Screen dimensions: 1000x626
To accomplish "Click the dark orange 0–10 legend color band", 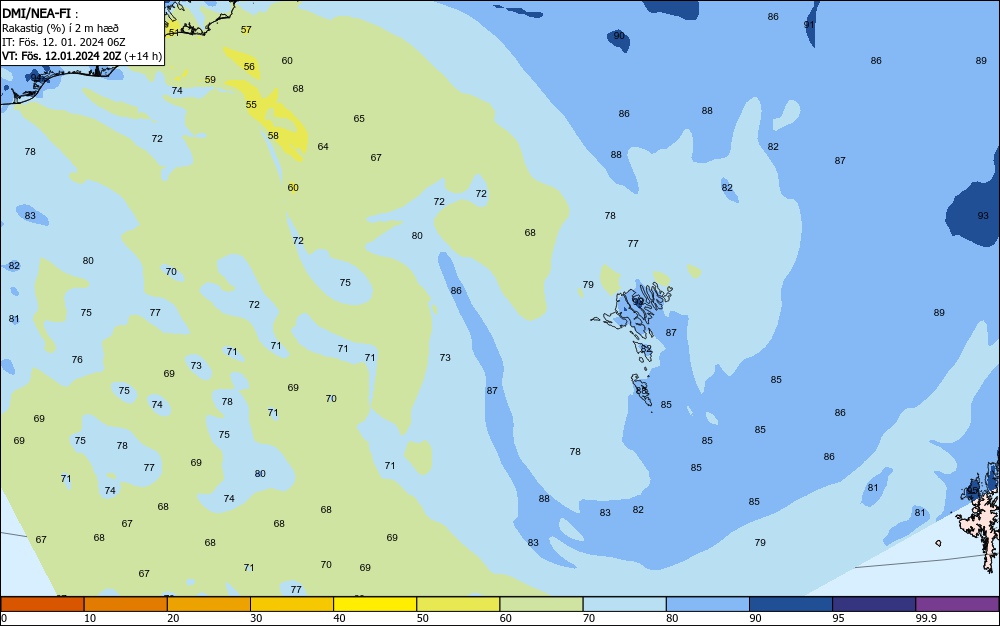I will tap(42, 604).
